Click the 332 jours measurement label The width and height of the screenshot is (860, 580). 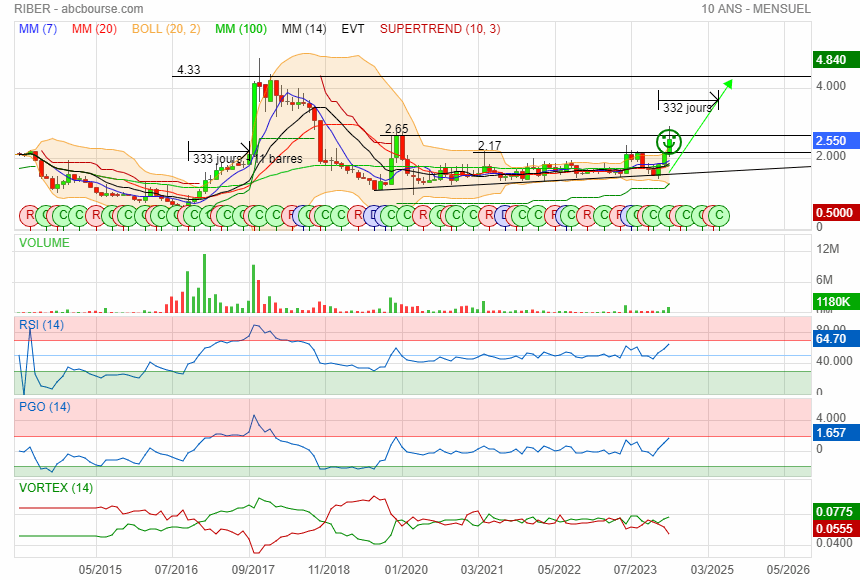pos(688,108)
